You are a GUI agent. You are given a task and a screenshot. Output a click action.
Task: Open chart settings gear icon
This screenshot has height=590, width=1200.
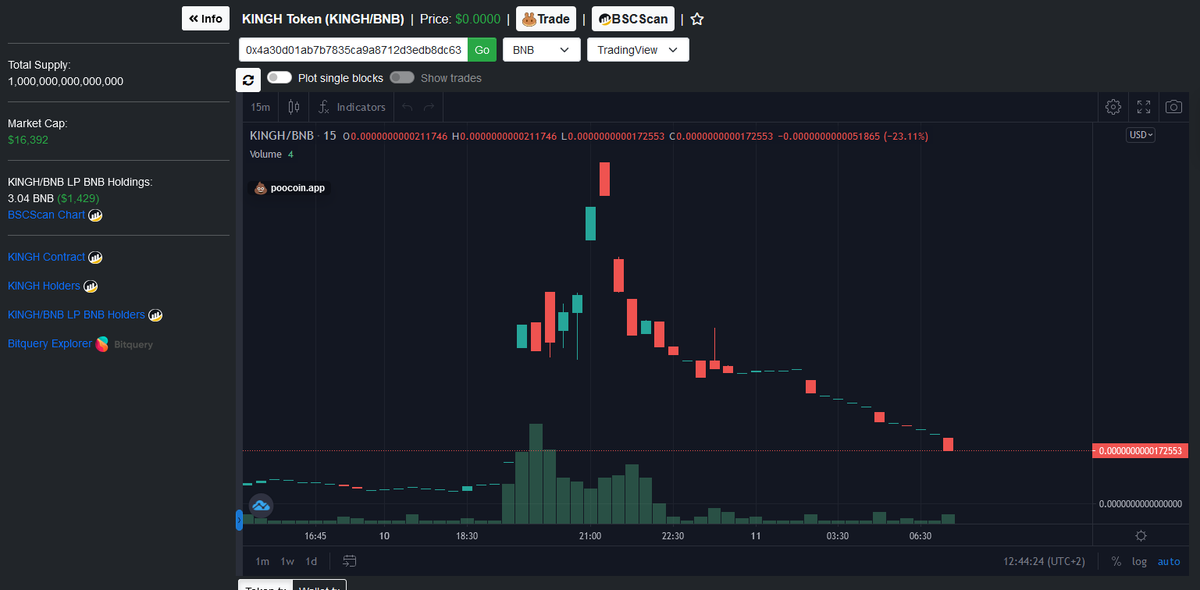pos(1113,107)
